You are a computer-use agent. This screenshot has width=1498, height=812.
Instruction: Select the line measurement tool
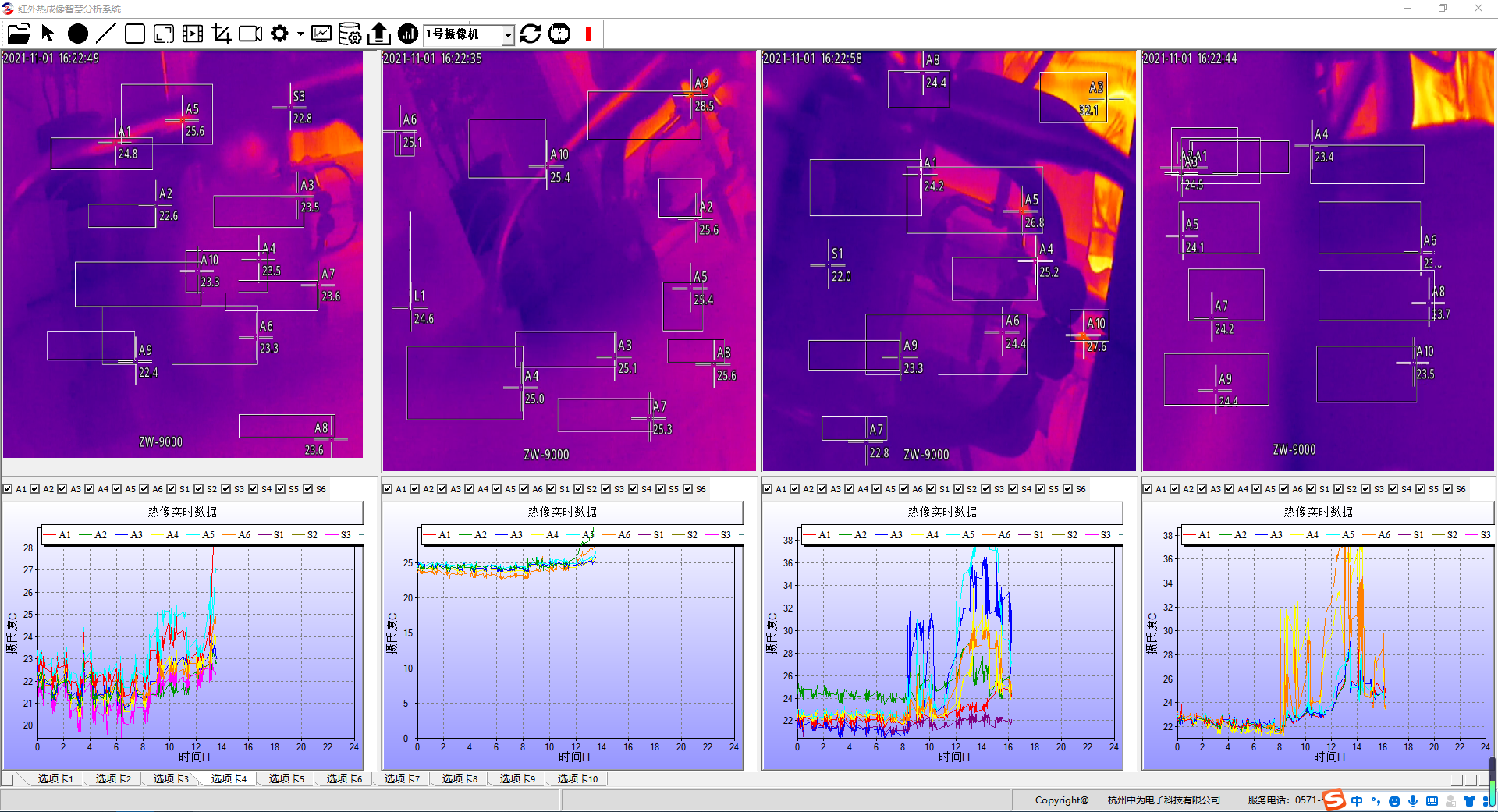point(106,34)
